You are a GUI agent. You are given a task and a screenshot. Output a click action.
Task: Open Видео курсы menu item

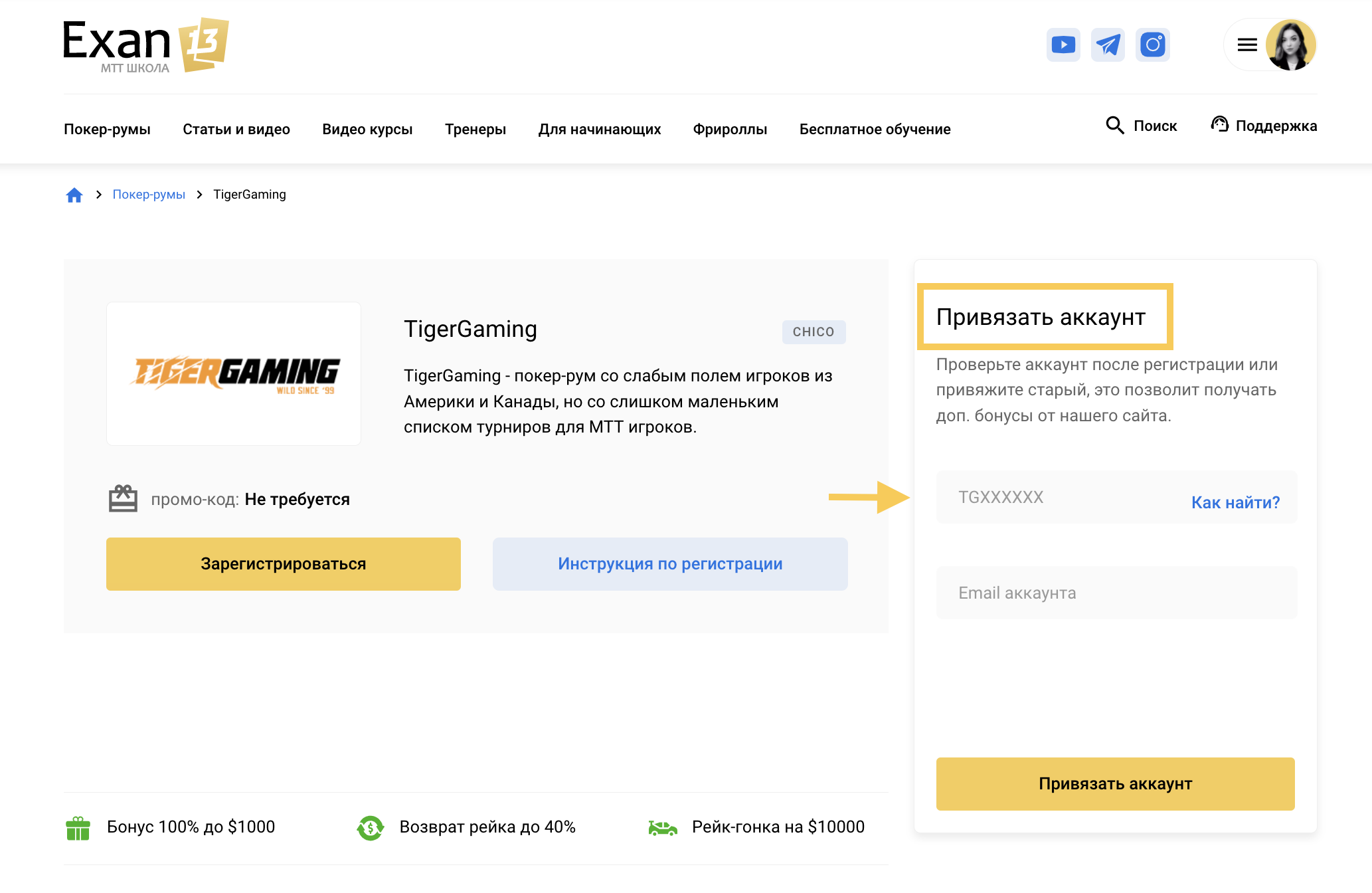click(x=367, y=129)
